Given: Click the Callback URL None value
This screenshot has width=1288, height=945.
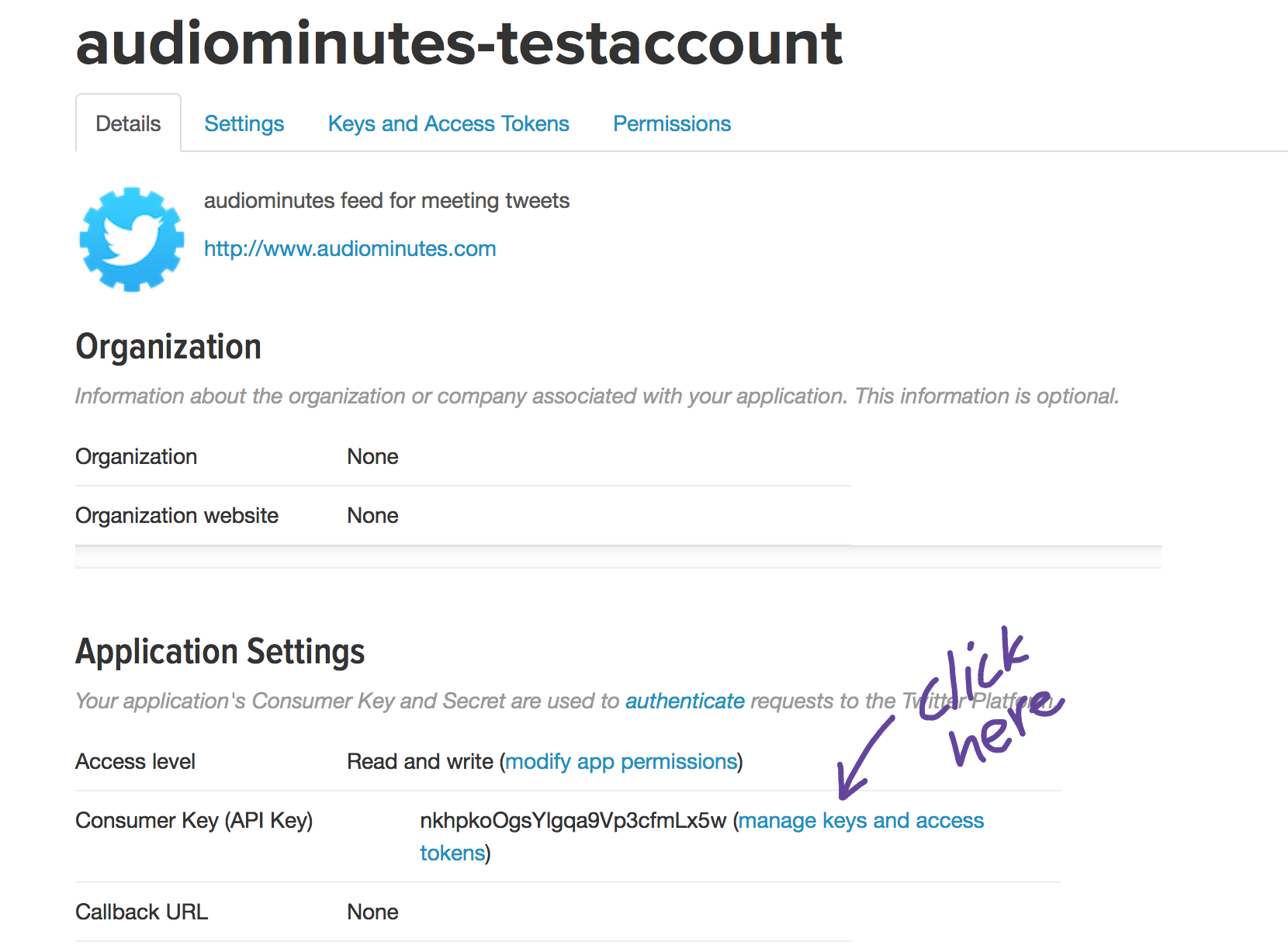Looking at the screenshot, I should 372,912.
